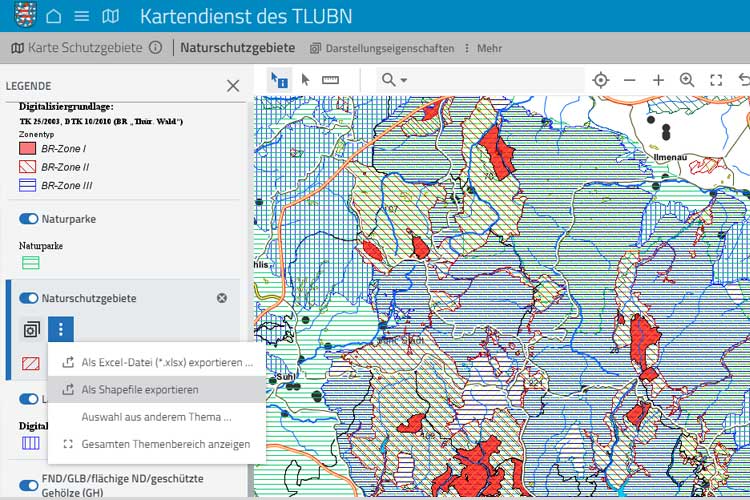Click the BR-Zone III blue swatch

(x=27, y=185)
